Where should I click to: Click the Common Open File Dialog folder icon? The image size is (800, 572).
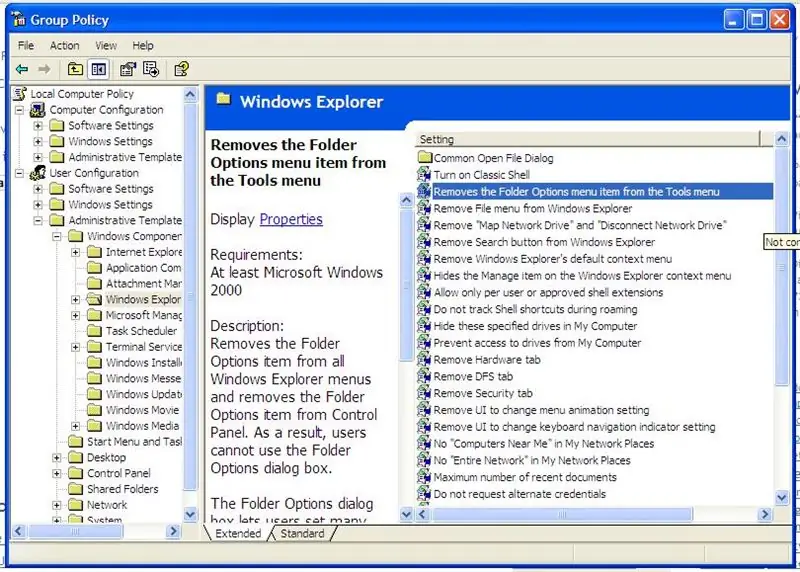[x=424, y=158]
